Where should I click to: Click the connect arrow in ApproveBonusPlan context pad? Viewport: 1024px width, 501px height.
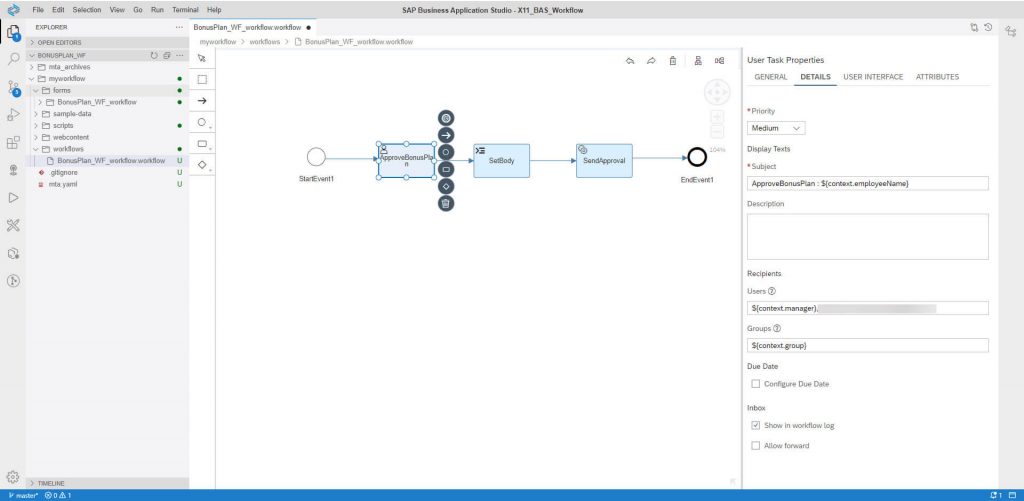445,135
